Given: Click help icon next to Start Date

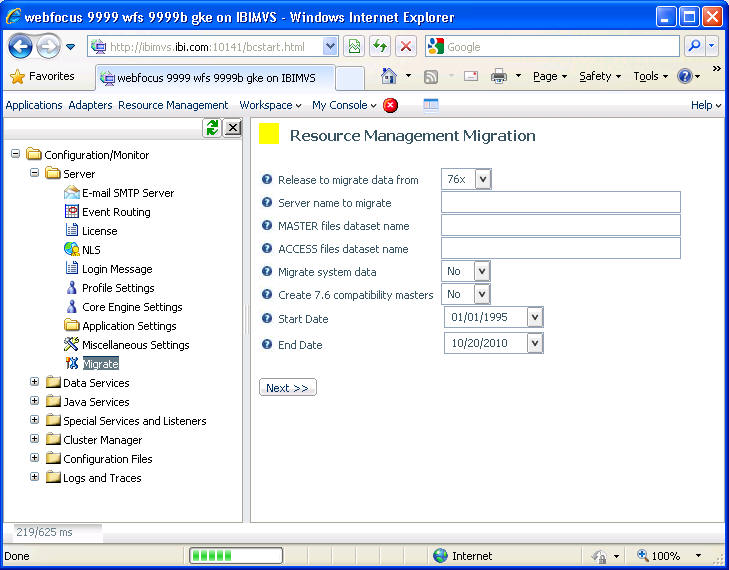Looking at the screenshot, I should point(267,318).
